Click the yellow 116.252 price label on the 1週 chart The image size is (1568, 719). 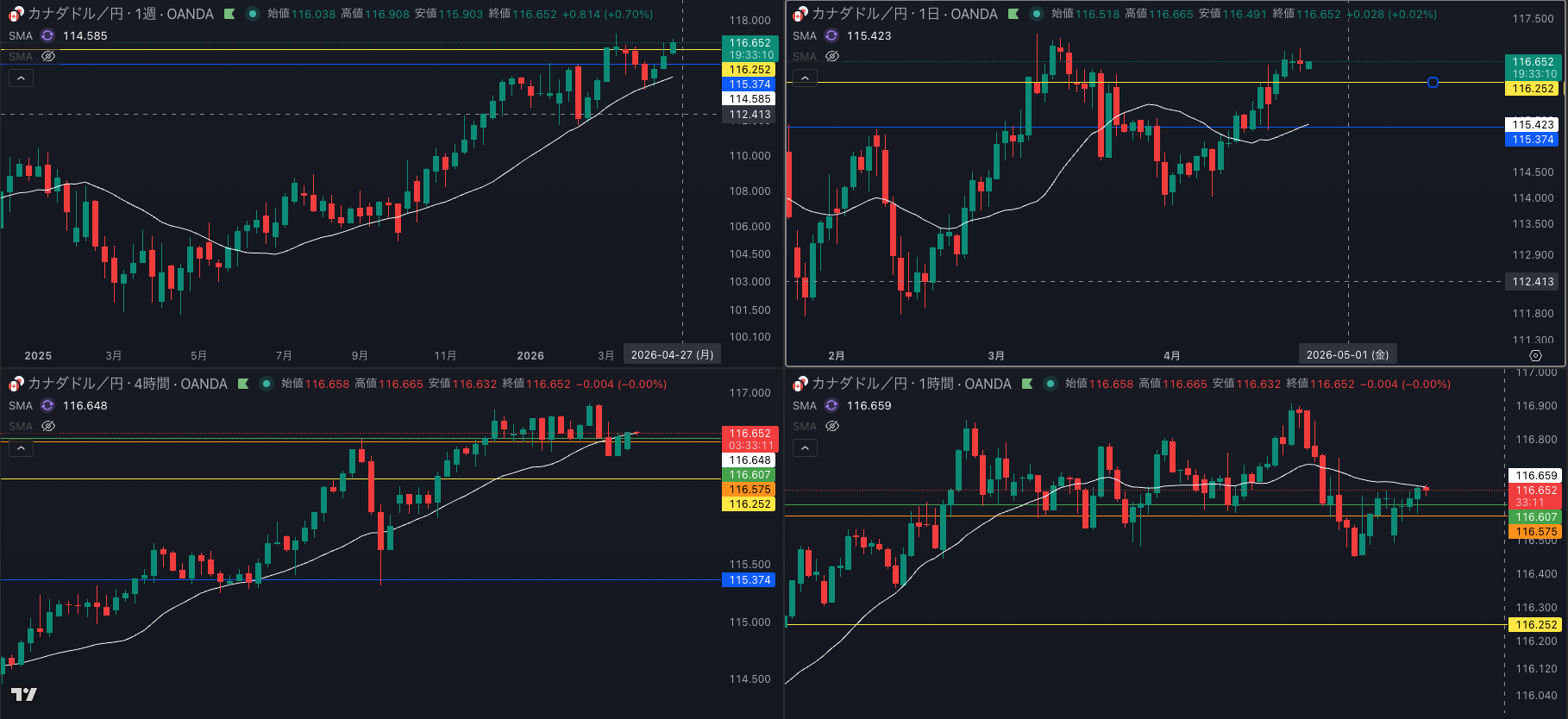click(750, 70)
